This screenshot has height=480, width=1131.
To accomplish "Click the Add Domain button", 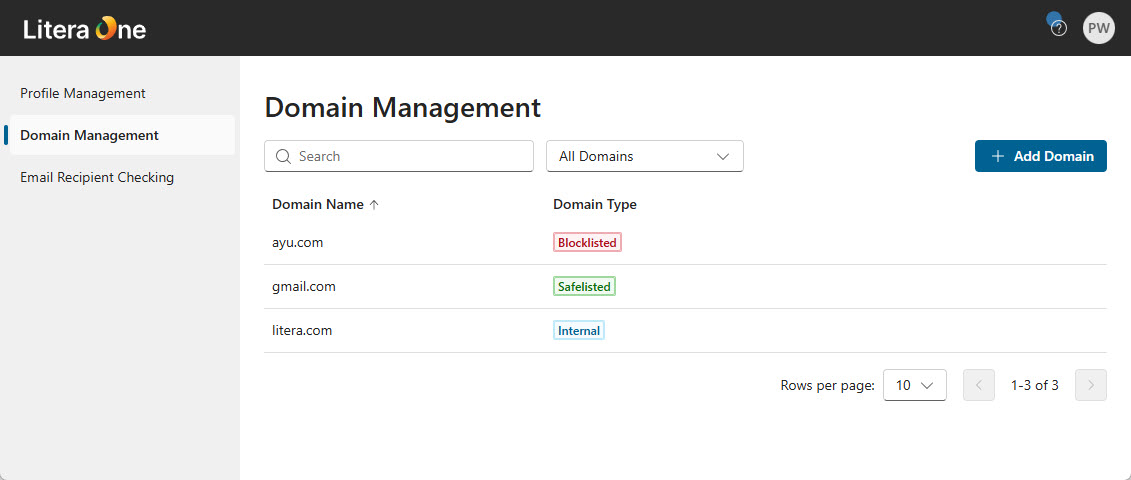I will (x=1041, y=156).
